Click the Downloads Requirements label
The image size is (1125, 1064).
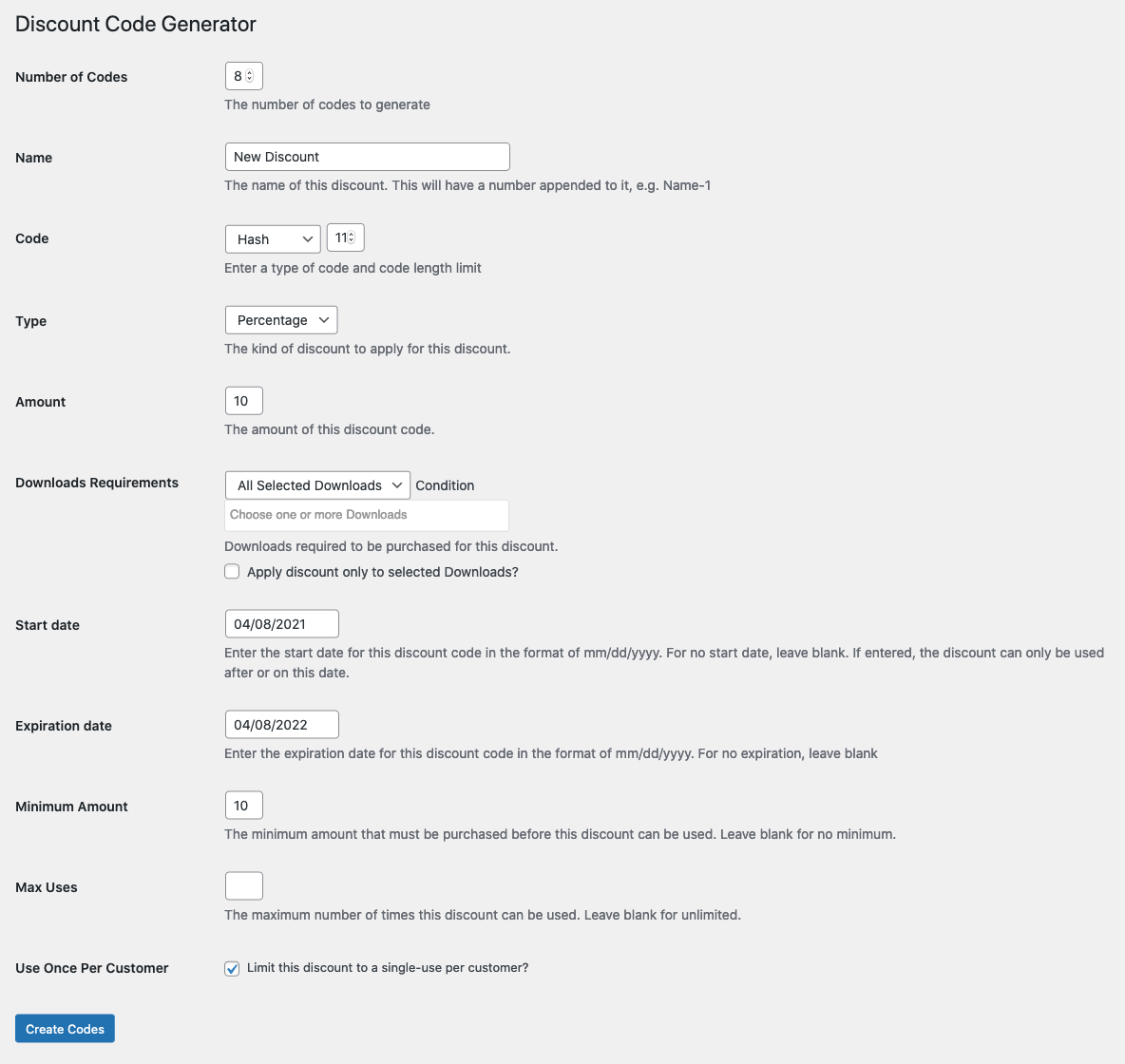pyautogui.click(x=97, y=483)
